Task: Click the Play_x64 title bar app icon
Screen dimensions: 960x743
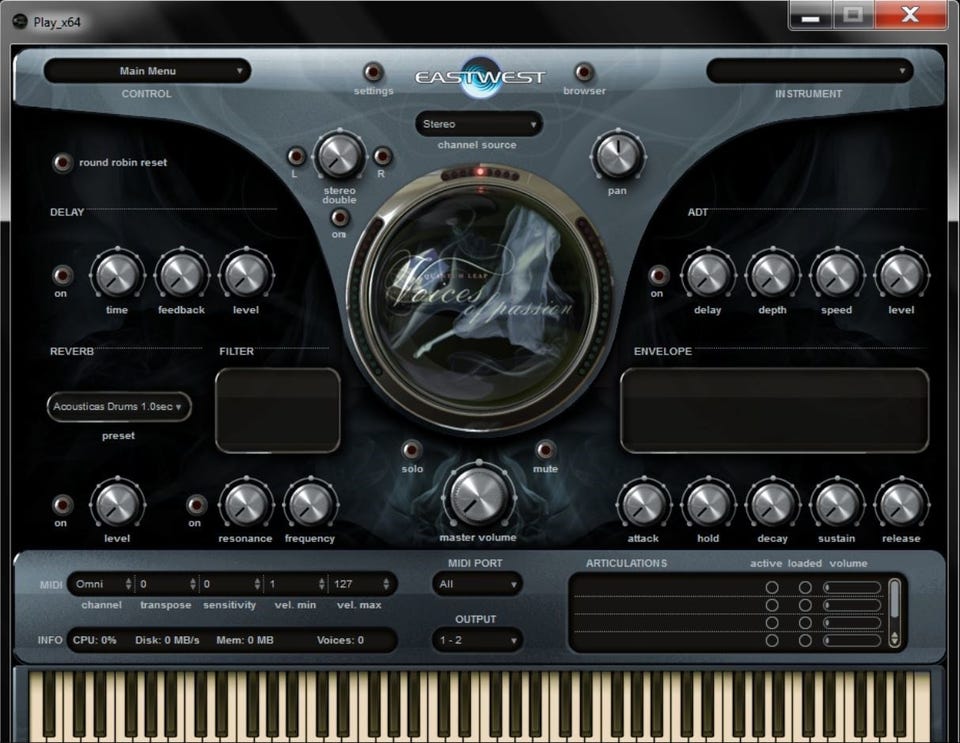Action: point(20,21)
